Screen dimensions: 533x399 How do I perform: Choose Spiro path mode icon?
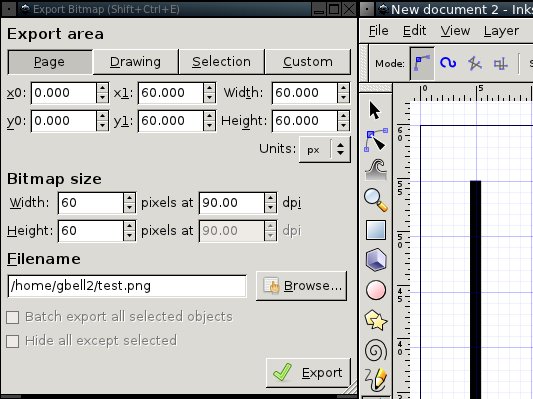448,63
